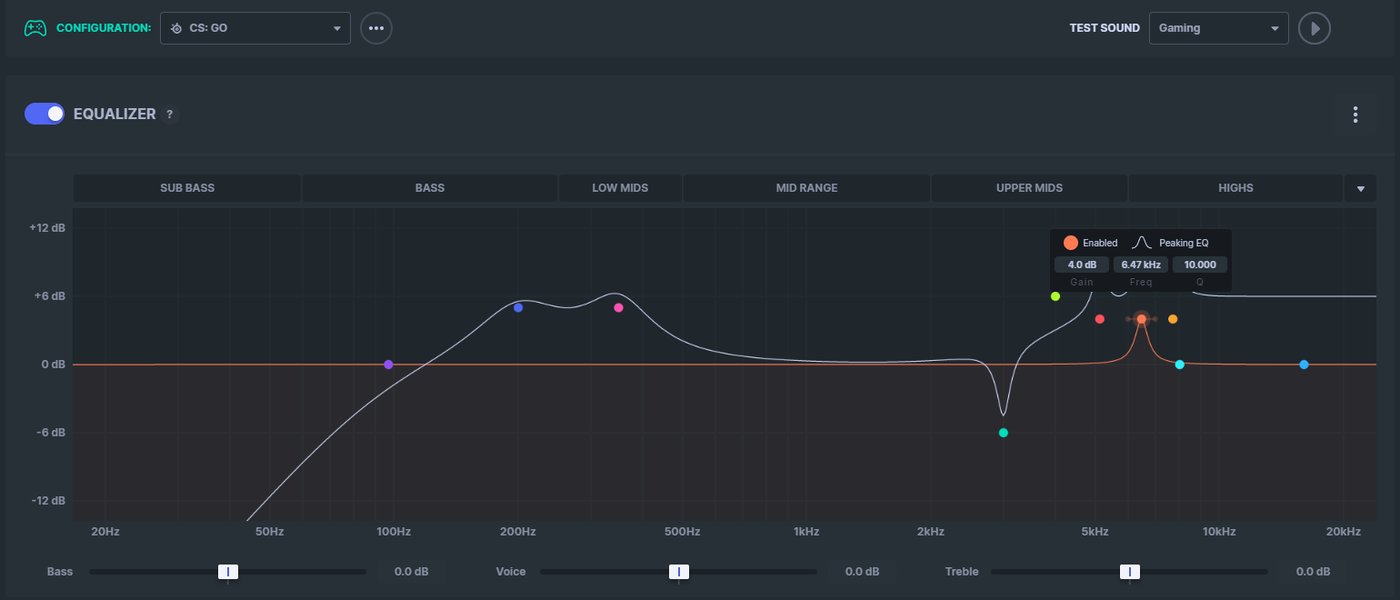
Task: Select the HIGHS band tab
Action: 1236,188
